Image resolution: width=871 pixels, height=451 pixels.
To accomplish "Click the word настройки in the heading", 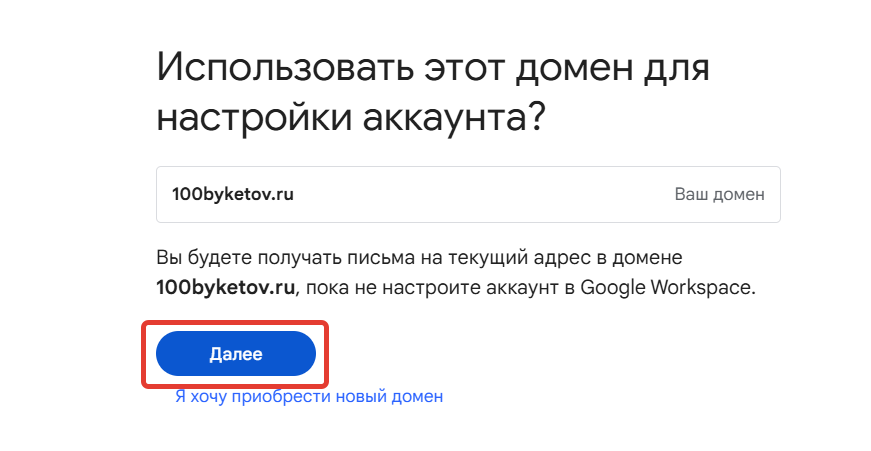I will [x=252, y=118].
